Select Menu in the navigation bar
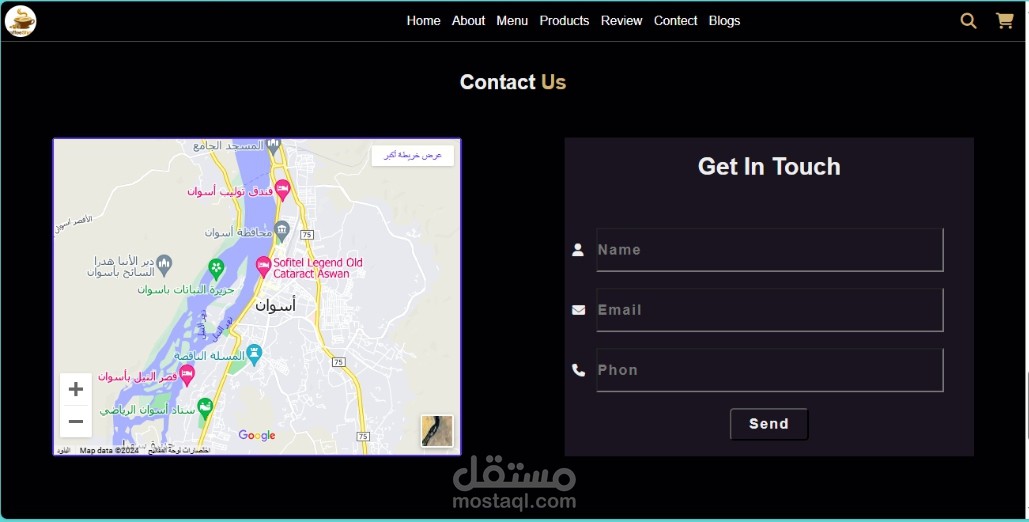Screen dimensions: 1029x522 (512, 21)
